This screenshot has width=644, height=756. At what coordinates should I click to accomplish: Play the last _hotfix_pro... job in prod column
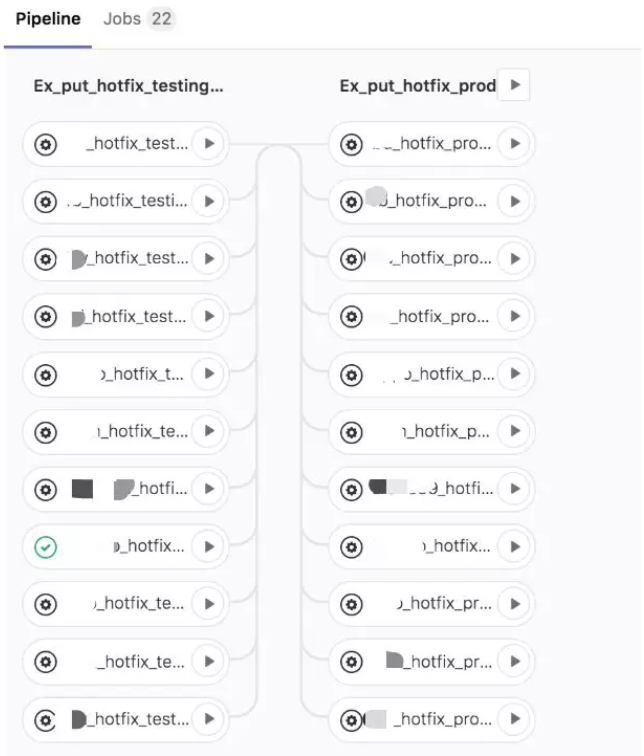(x=515, y=719)
